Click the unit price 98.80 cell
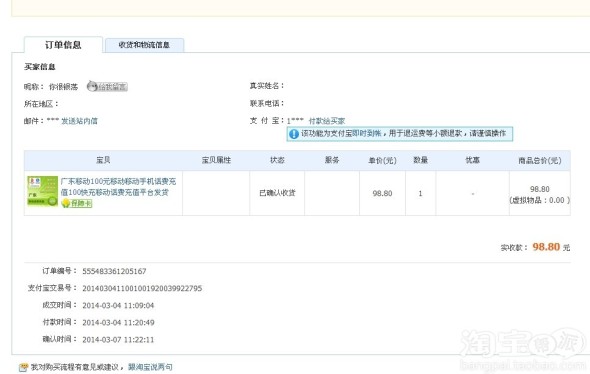 point(382,193)
